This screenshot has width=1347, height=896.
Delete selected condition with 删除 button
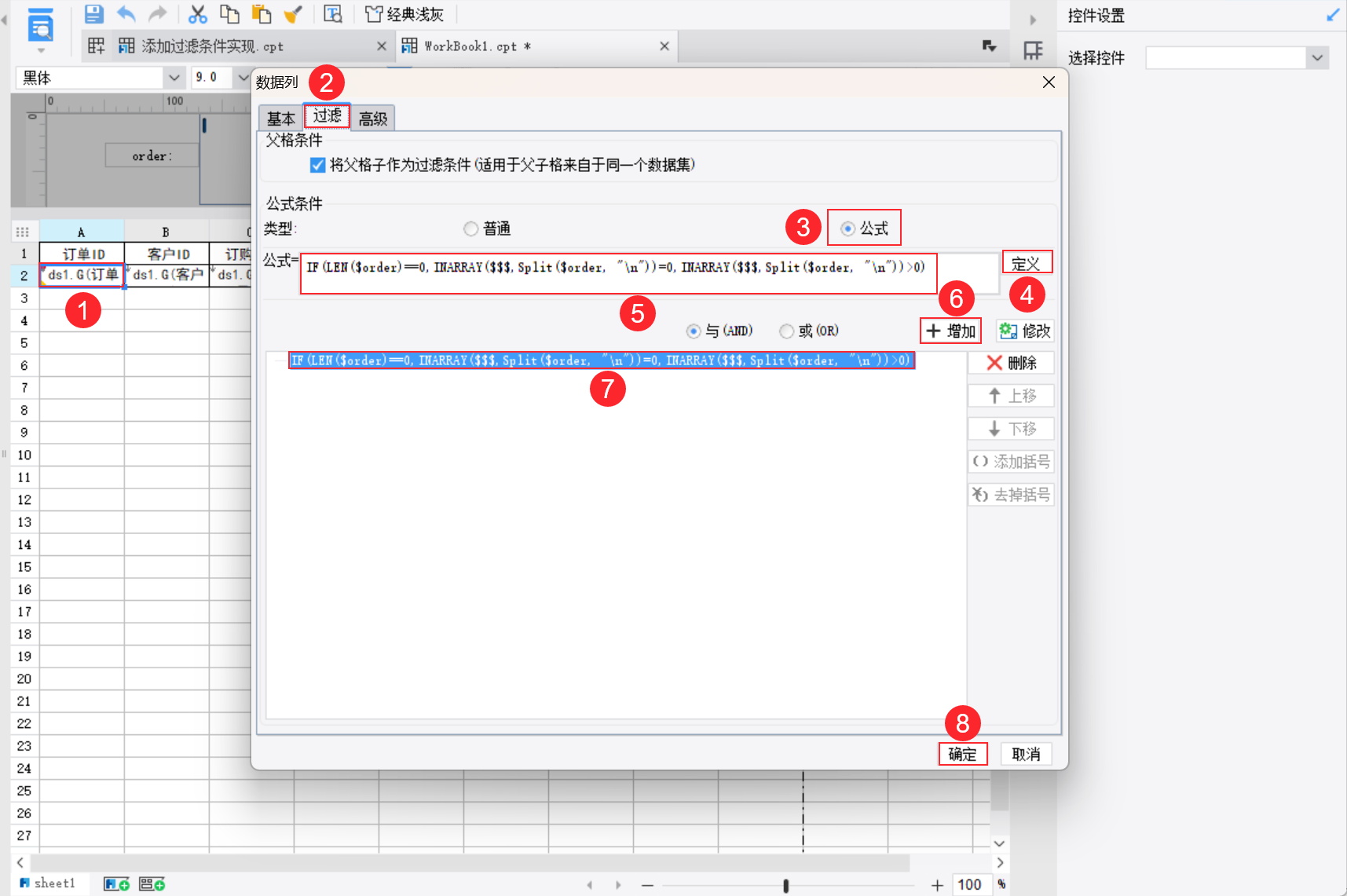click(1012, 363)
